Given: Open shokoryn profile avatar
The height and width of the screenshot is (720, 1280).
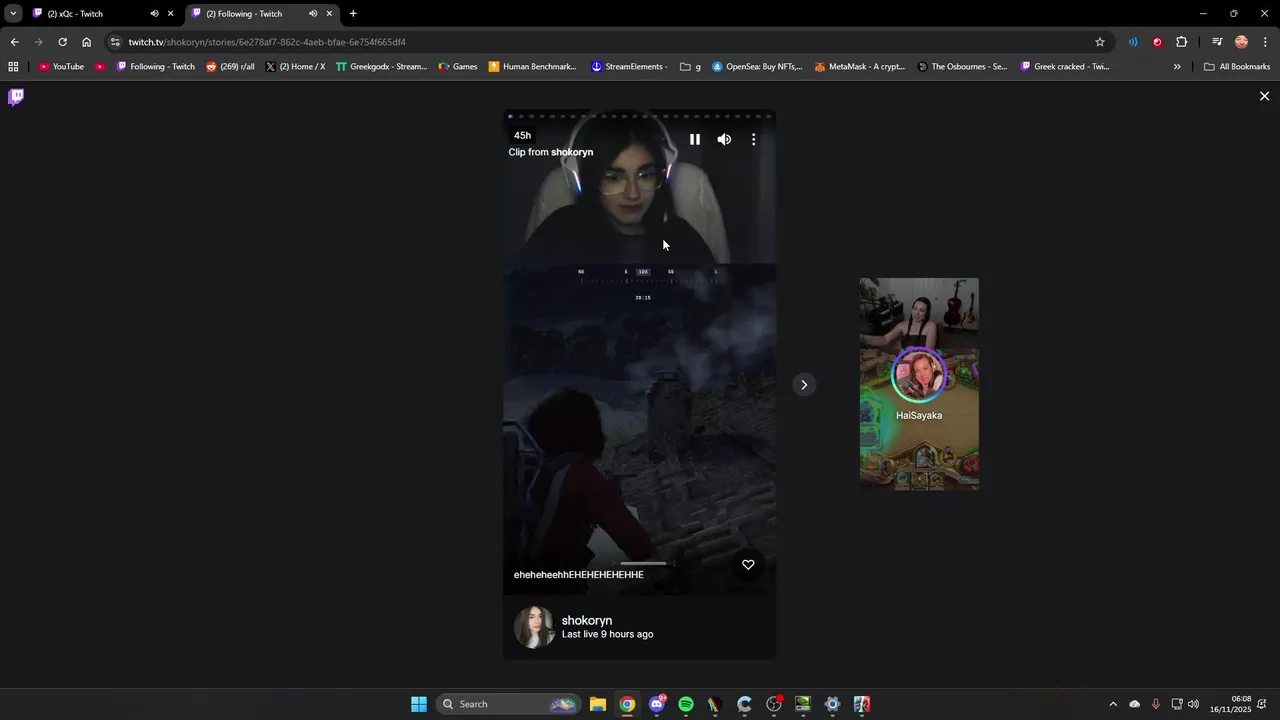Looking at the screenshot, I should (534, 627).
